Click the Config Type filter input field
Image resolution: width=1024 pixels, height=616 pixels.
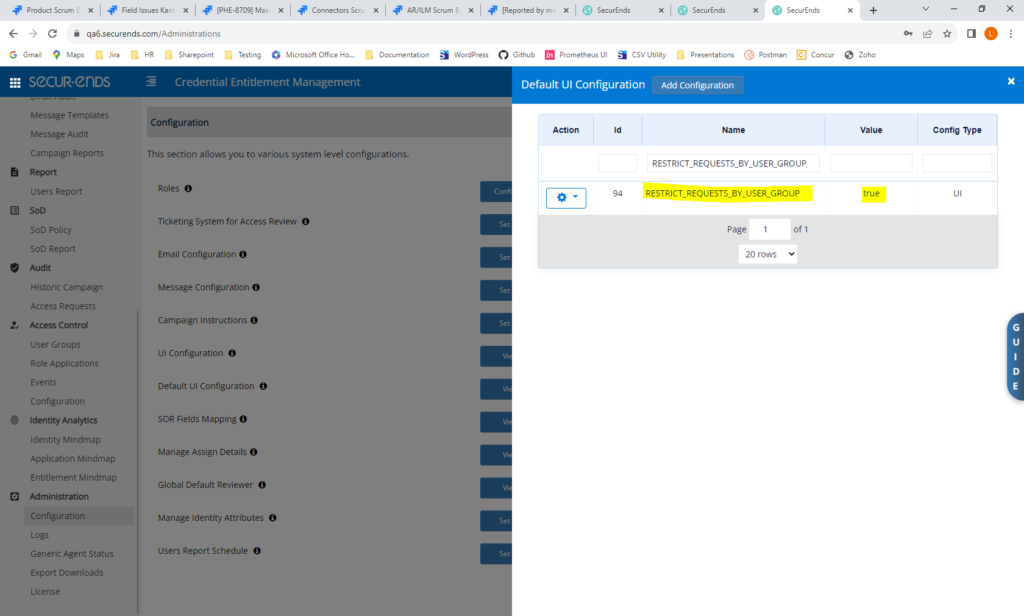pos(957,163)
